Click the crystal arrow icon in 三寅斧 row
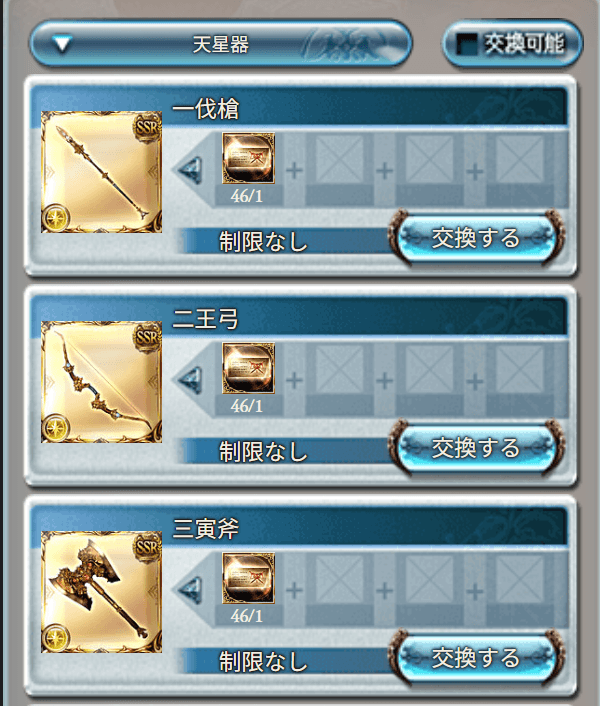 190,590
